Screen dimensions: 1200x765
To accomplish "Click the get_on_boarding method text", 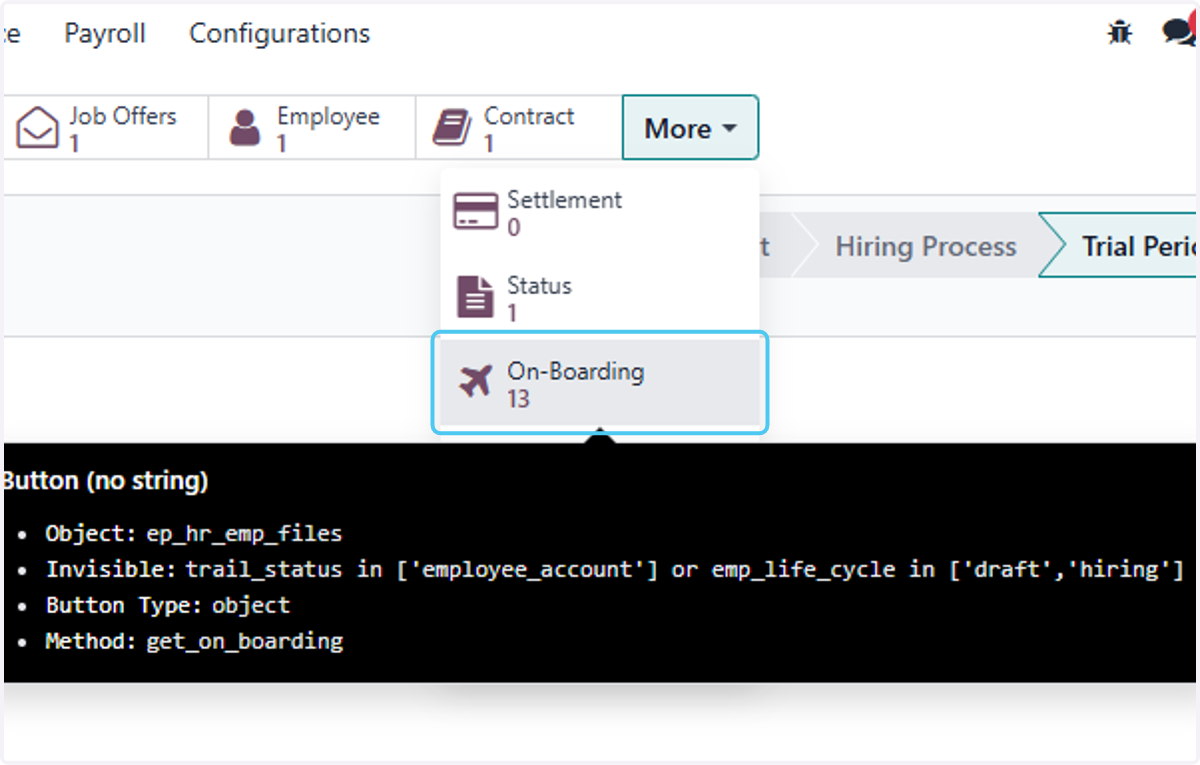I will coord(244,641).
